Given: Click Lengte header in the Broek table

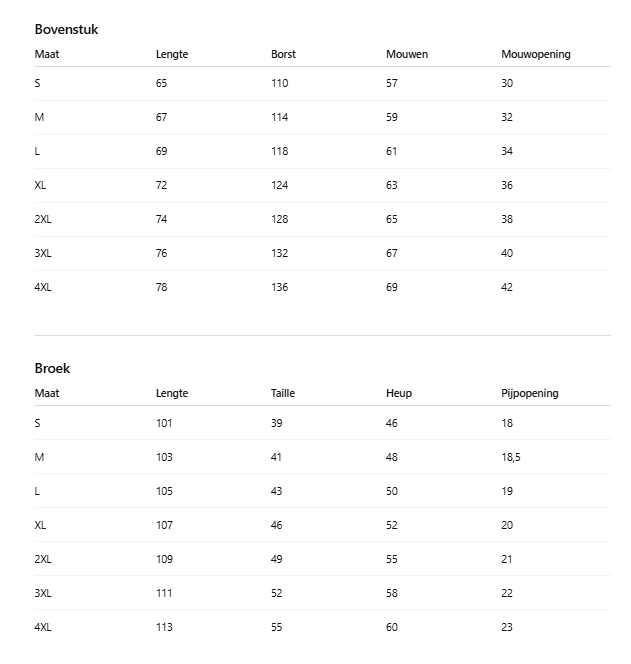Looking at the screenshot, I should pos(172,393).
